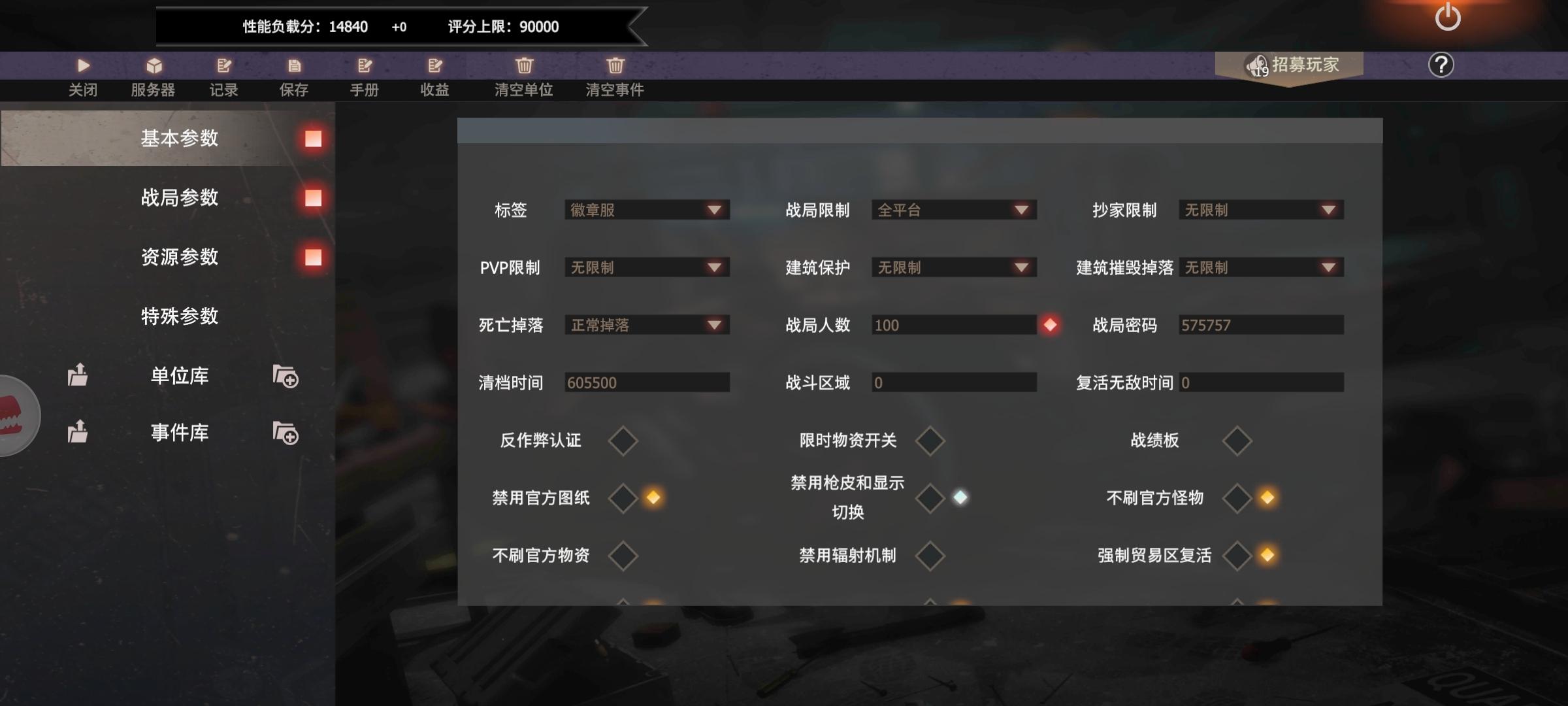Select the 特殊参数 tab
The height and width of the screenshot is (706, 1568).
tap(180, 316)
